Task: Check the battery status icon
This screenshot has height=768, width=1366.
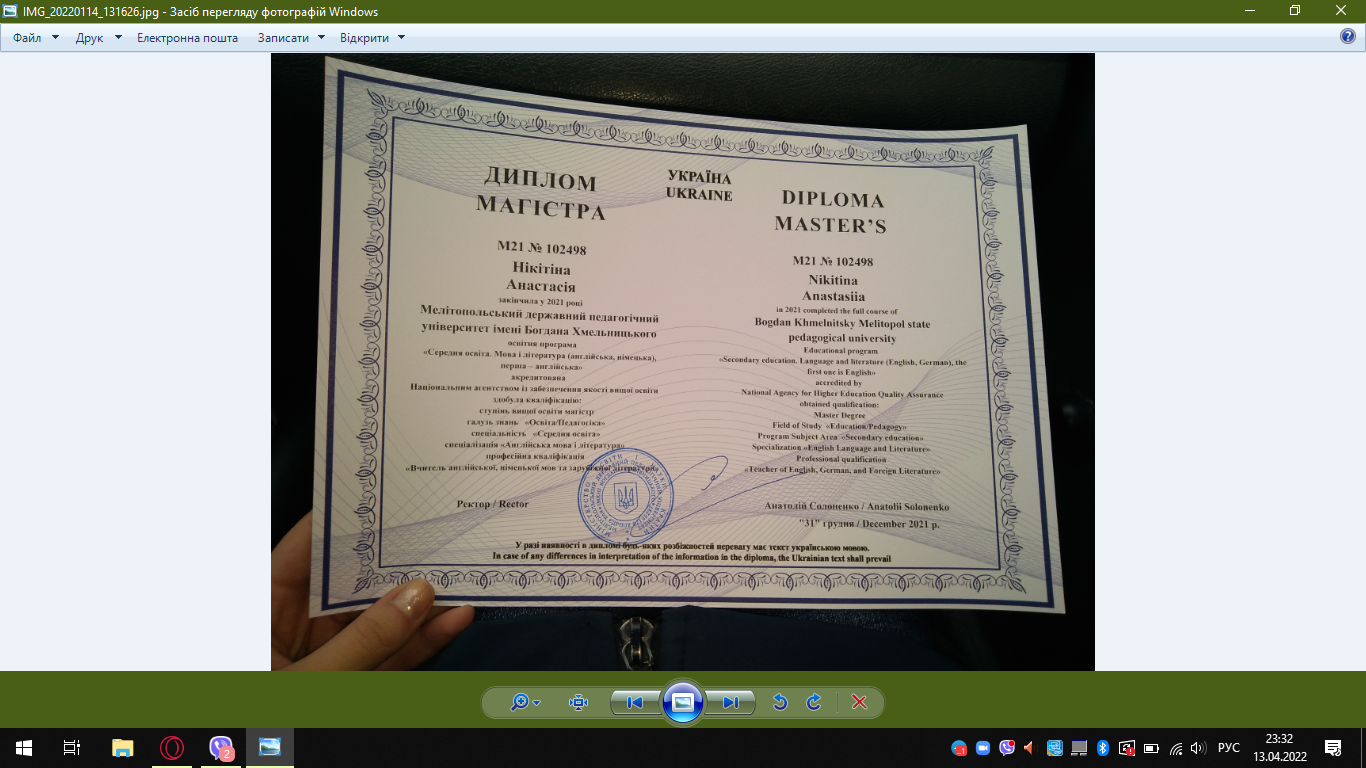Action: [x=1151, y=748]
